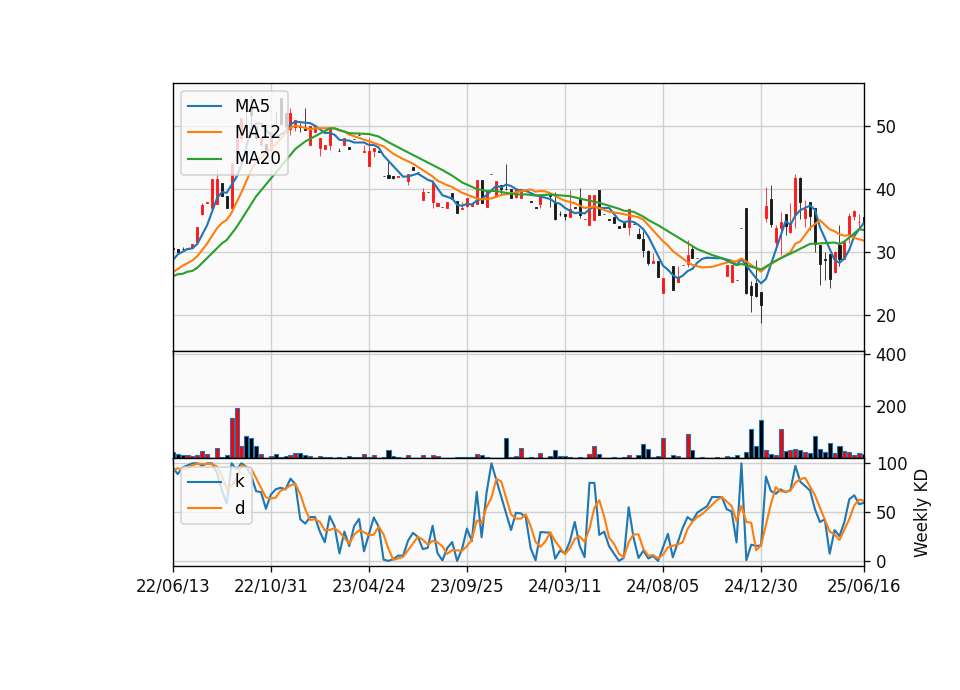The image size is (960, 690).
Task: Click the green MA20 legend line sample
Action: click(204, 159)
